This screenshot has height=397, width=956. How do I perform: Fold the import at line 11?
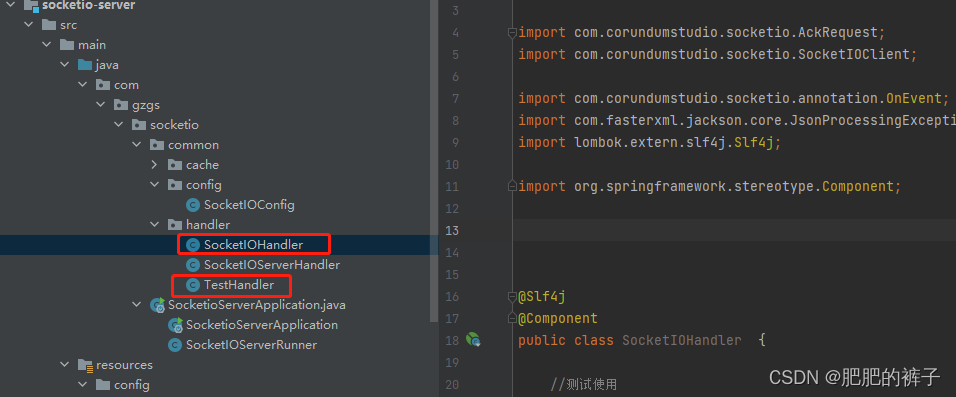coord(512,187)
